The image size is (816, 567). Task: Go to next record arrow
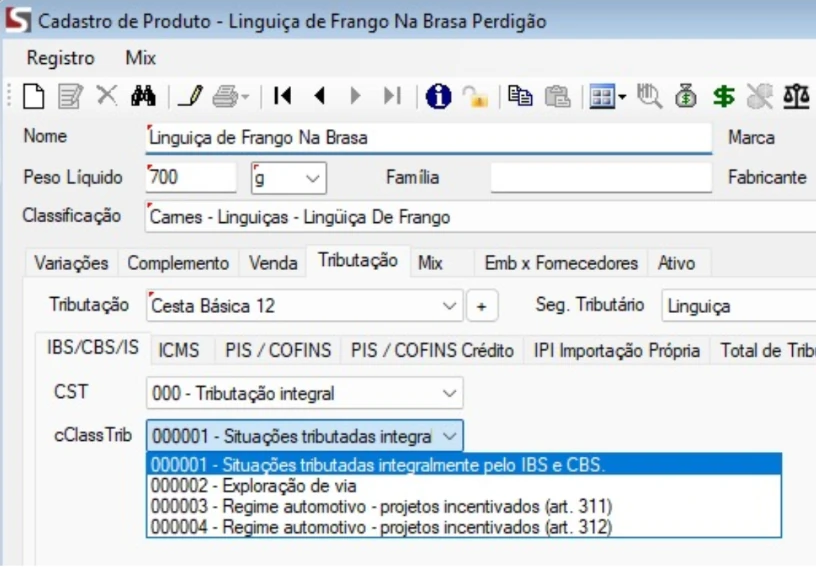click(x=355, y=96)
